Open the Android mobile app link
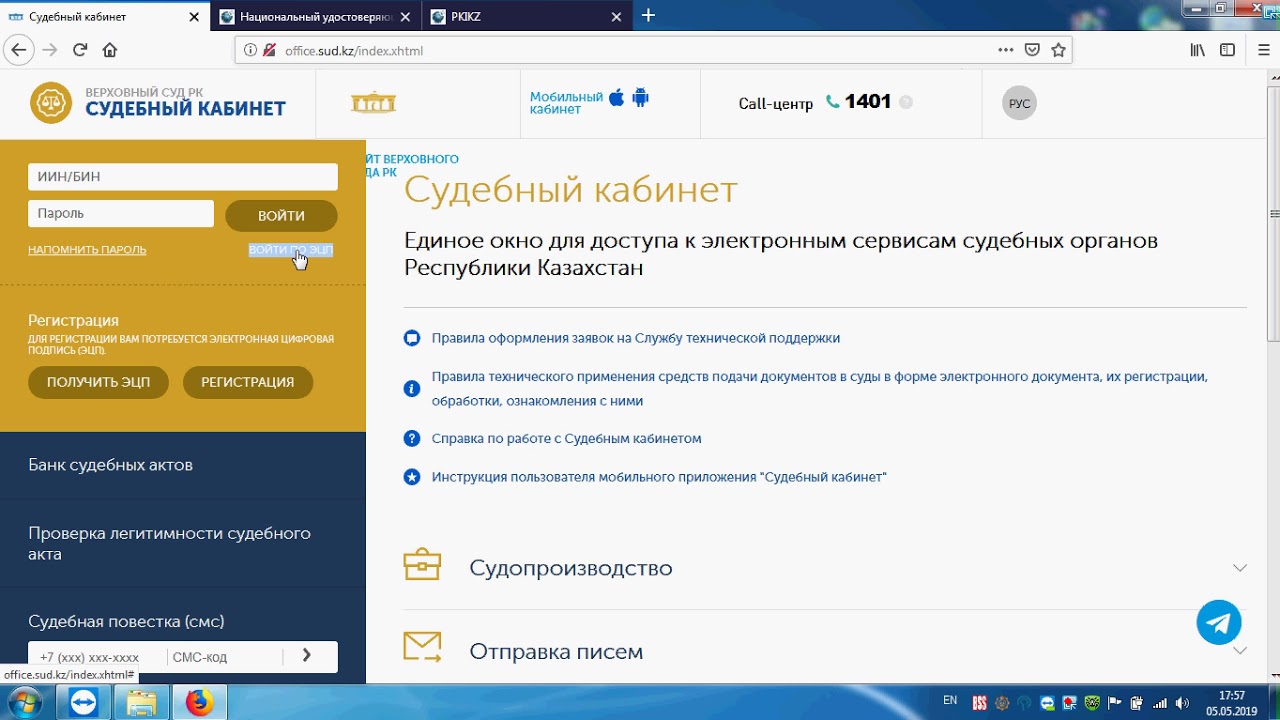Screen dimensions: 1280x720 click(x=641, y=97)
